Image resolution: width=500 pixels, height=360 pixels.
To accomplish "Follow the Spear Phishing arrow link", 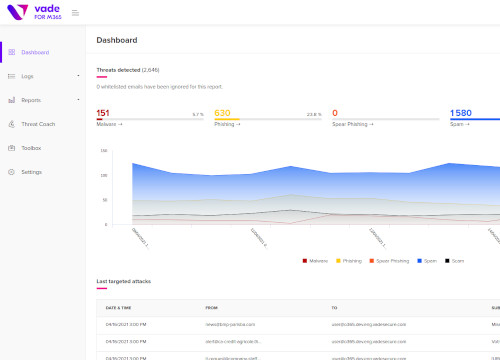I will click(353, 124).
